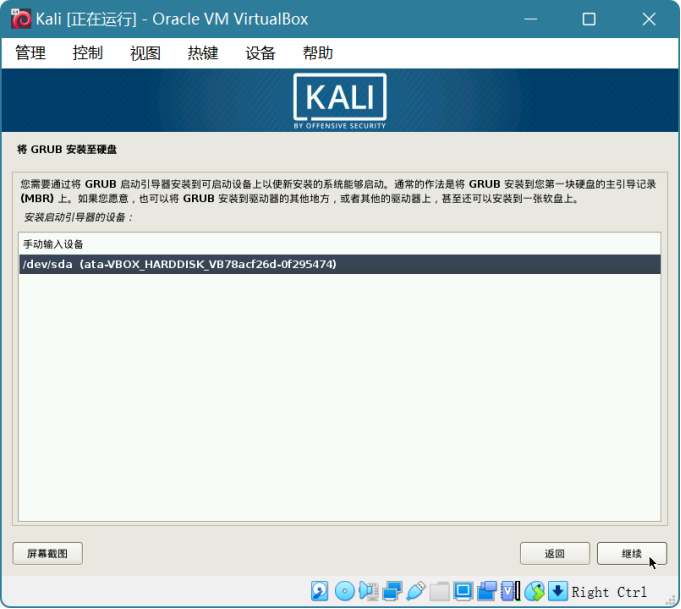Click the 屏幕截图 button
The width and height of the screenshot is (681, 609).
pyautogui.click(x=48, y=553)
